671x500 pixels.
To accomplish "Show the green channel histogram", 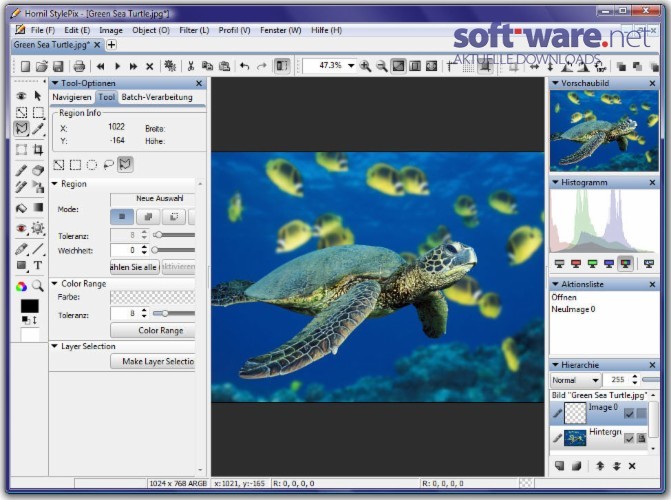I will (592, 264).
